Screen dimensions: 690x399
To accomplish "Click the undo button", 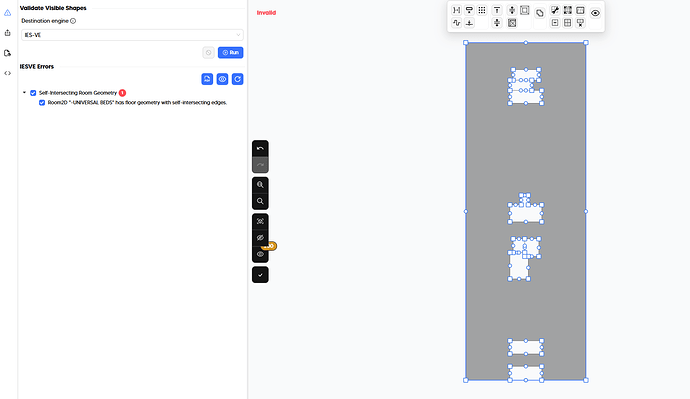I will point(260,149).
